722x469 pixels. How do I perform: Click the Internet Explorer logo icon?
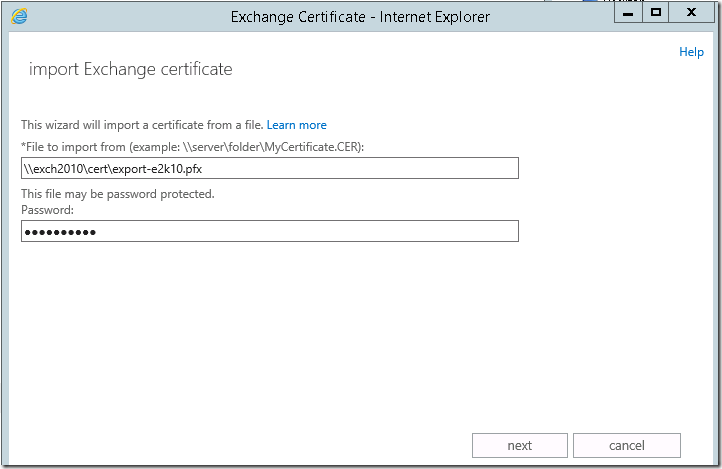[19, 17]
